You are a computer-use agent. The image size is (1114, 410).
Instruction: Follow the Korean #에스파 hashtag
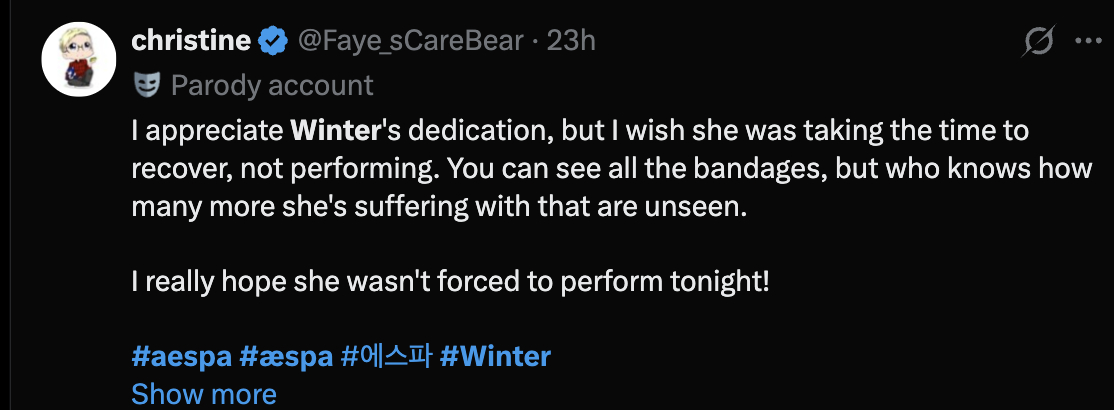click(x=386, y=356)
